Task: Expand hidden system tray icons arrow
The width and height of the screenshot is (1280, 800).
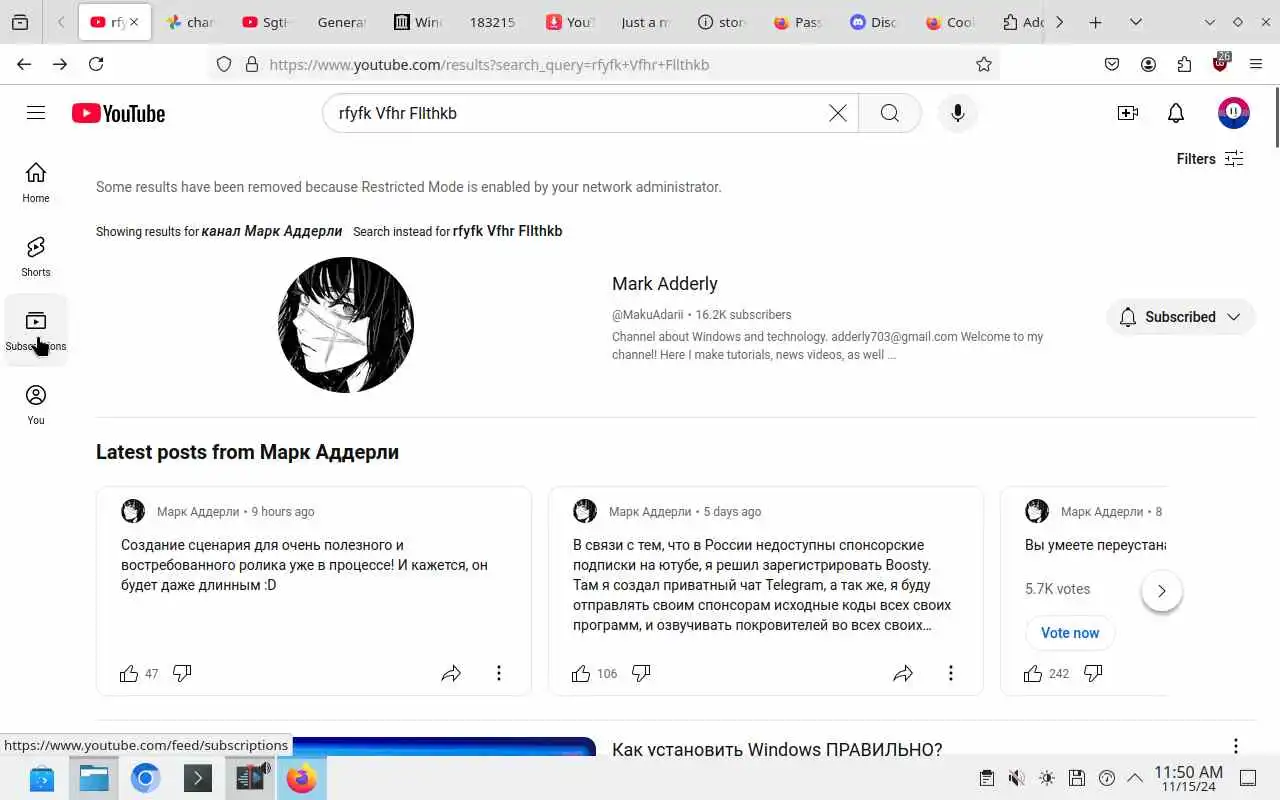Action: tap(1135, 778)
